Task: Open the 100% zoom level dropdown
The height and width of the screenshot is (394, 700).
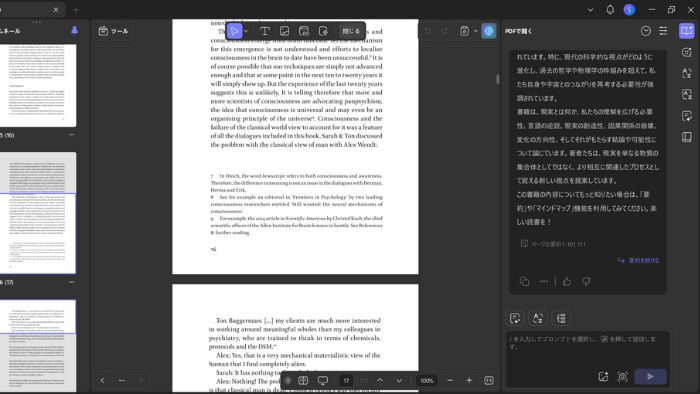Action: coord(427,381)
